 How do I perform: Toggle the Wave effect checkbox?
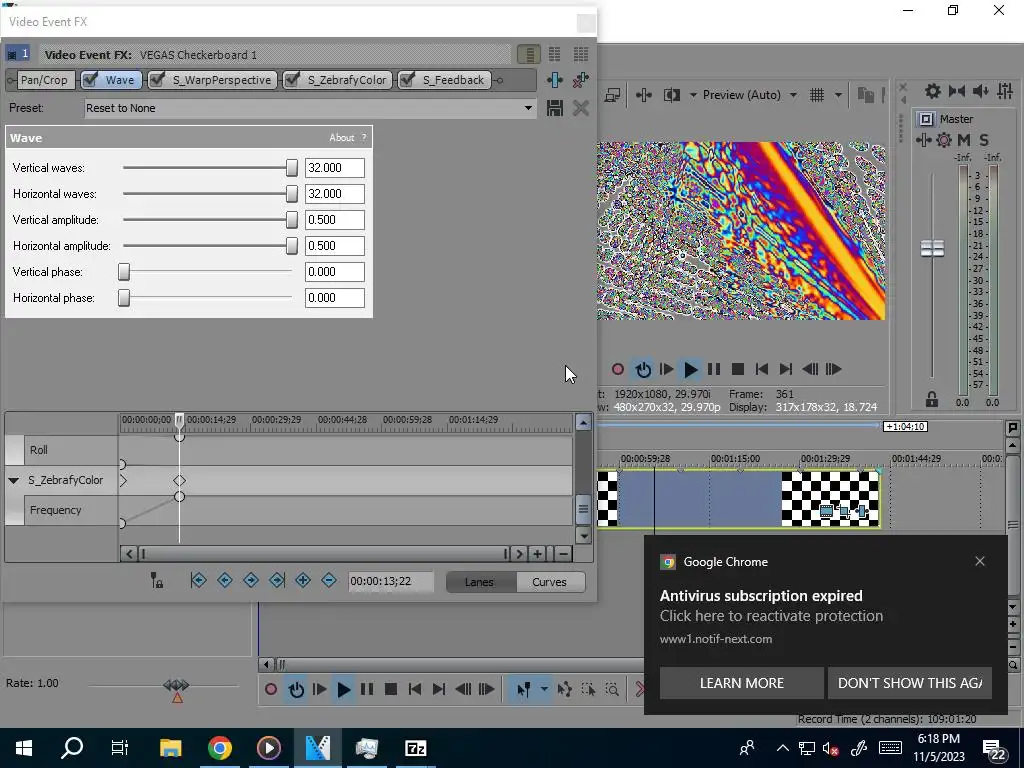coord(91,80)
